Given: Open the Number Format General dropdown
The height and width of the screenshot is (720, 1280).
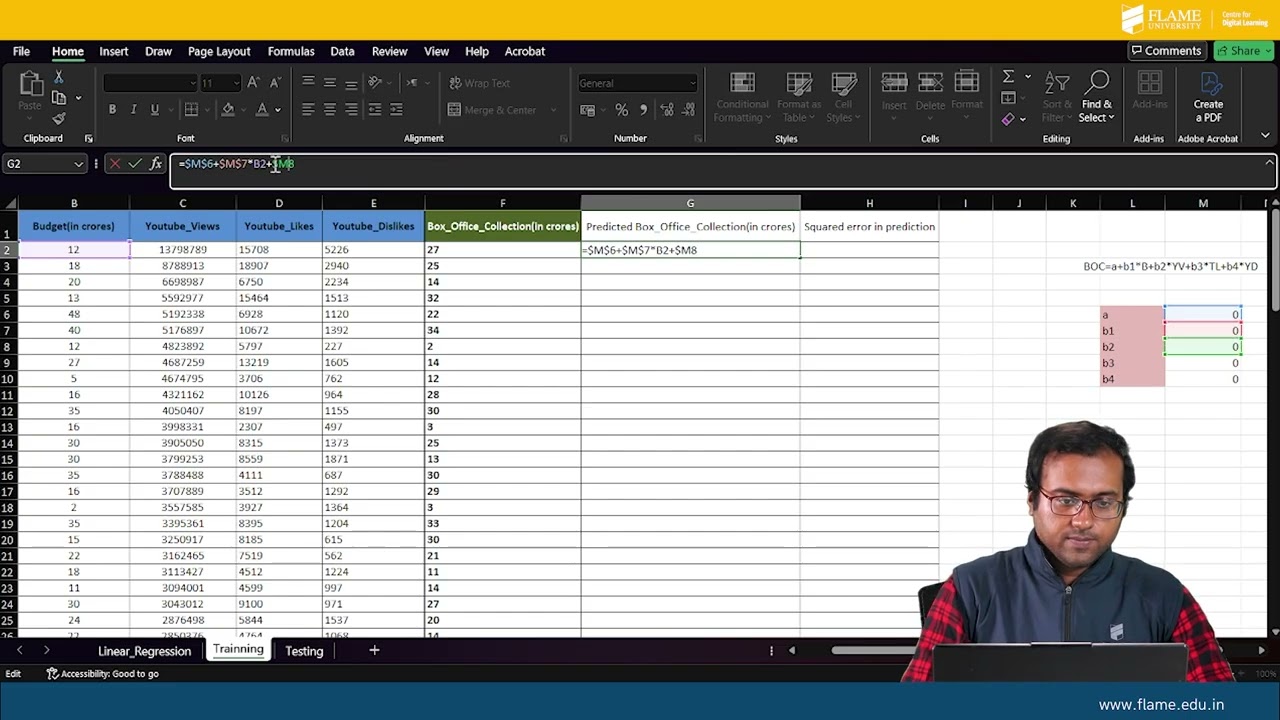Looking at the screenshot, I should tap(637, 83).
